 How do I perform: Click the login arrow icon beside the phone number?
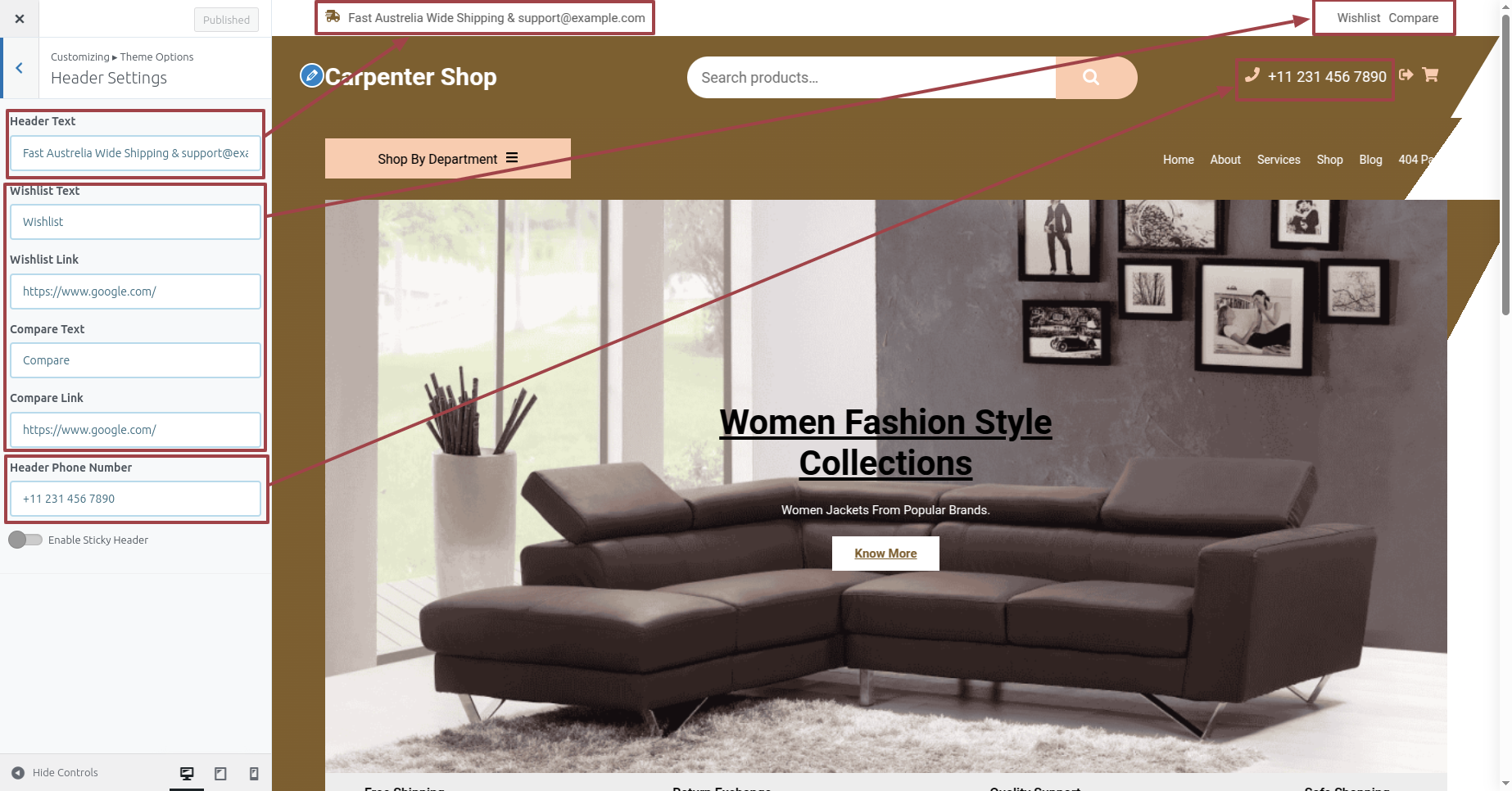pyautogui.click(x=1406, y=75)
